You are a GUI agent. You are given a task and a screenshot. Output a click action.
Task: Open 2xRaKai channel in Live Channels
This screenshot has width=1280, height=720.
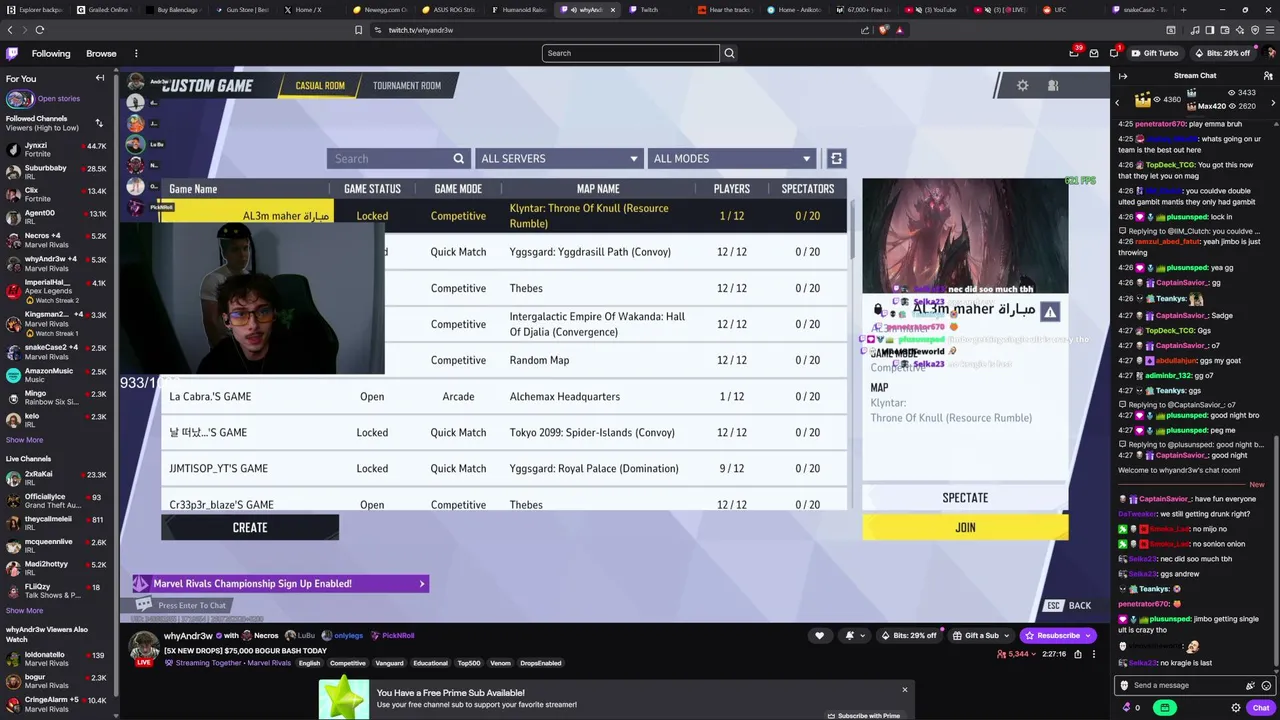[56, 478]
